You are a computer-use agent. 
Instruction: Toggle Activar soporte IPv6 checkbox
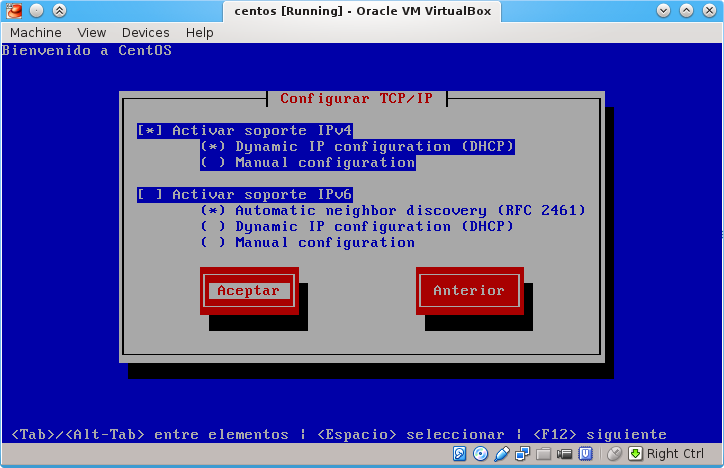point(245,194)
